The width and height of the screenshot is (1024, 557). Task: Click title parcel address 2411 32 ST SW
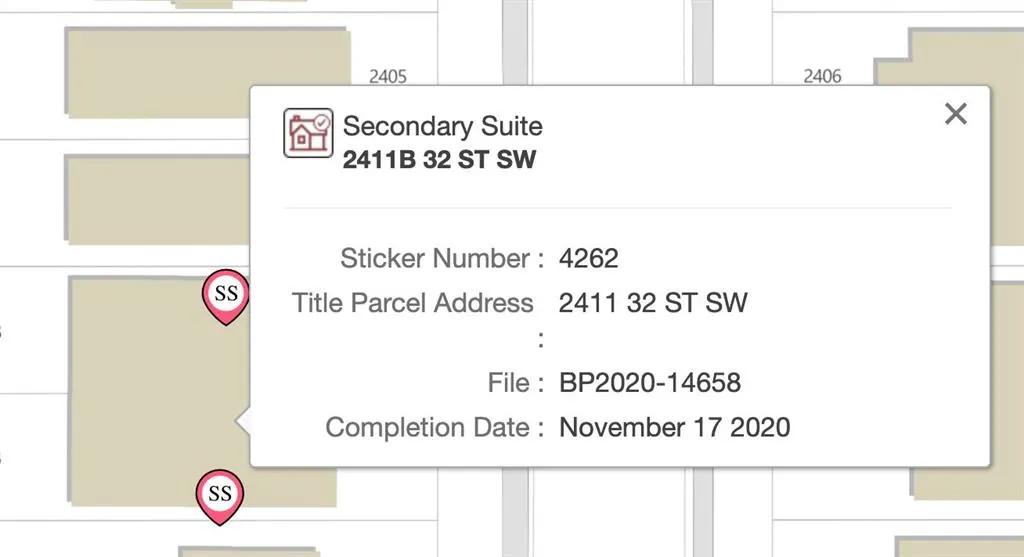(x=652, y=303)
